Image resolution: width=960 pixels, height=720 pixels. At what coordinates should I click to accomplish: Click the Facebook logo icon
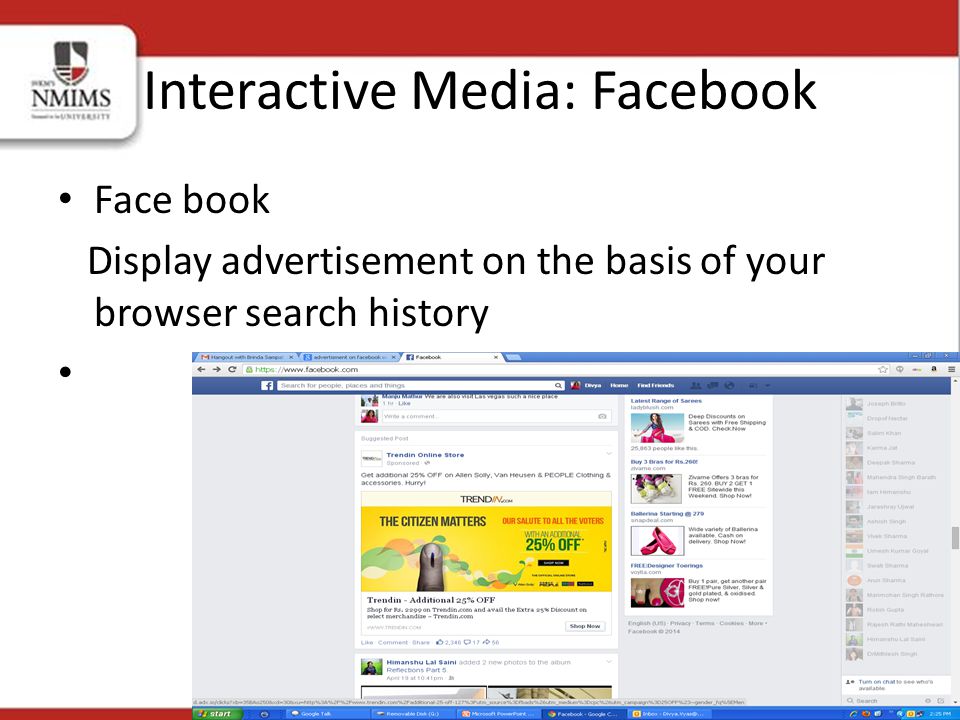268,386
